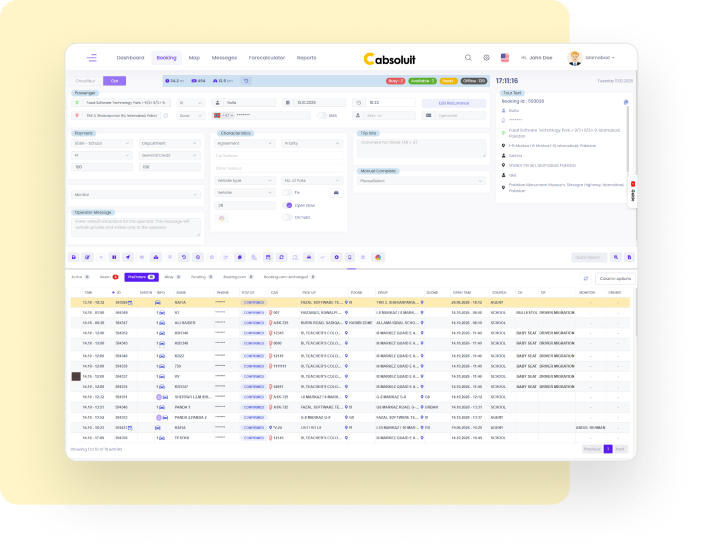Click the Operator Message text area

(x=135, y=227)
